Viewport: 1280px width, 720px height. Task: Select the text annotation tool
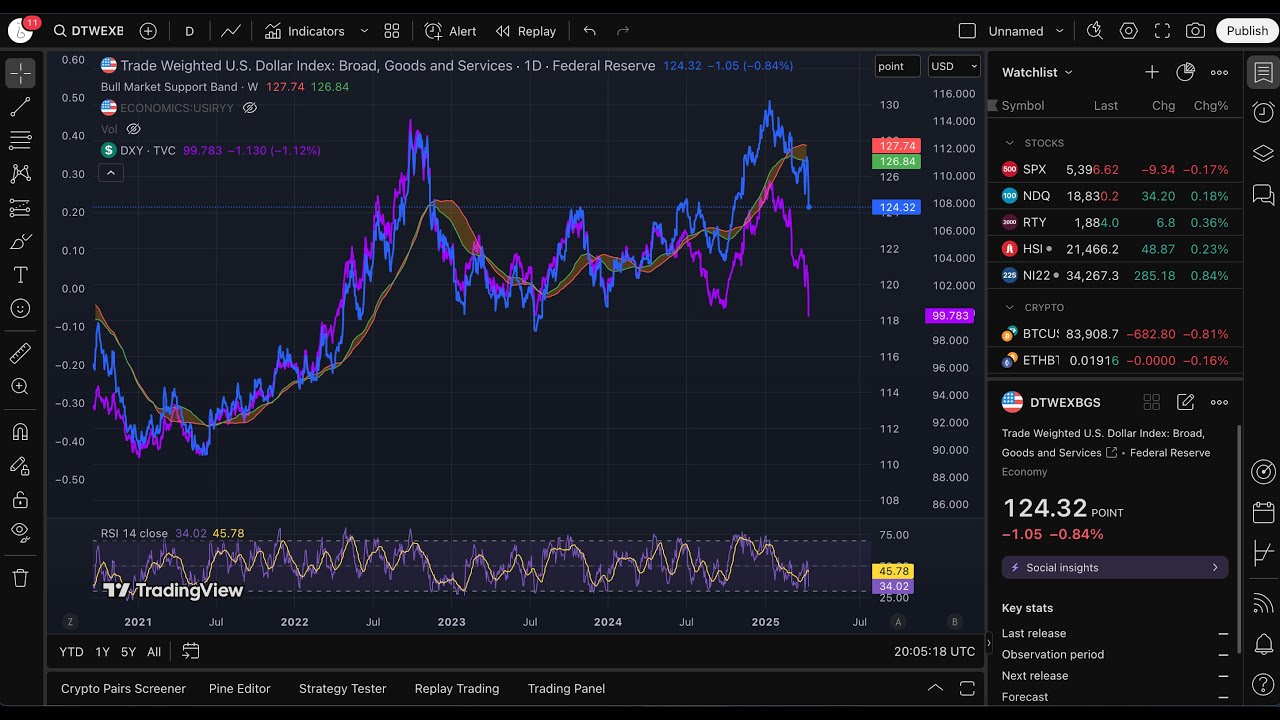coord(20,275)
